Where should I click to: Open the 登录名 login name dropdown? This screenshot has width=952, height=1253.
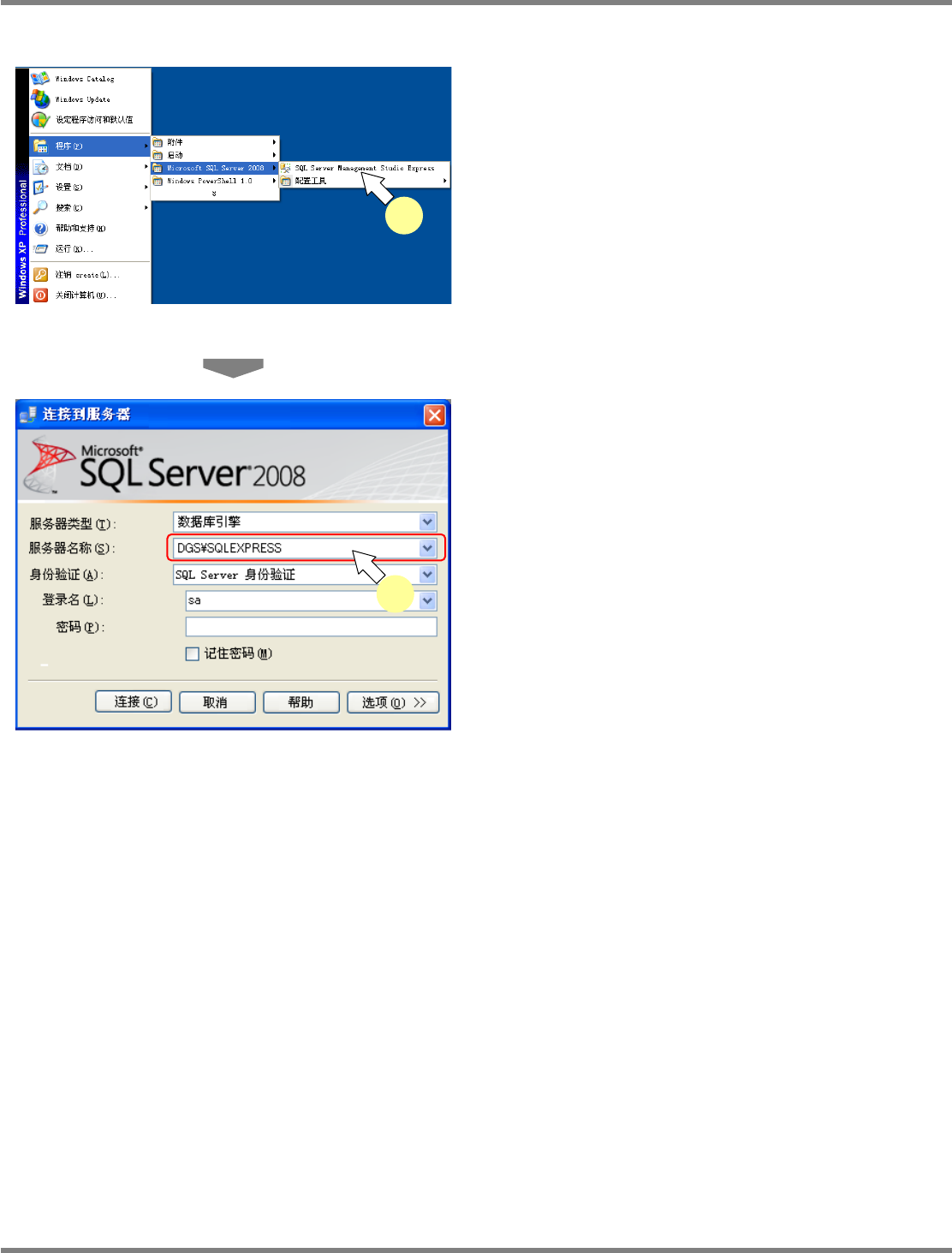click(427, 600)
